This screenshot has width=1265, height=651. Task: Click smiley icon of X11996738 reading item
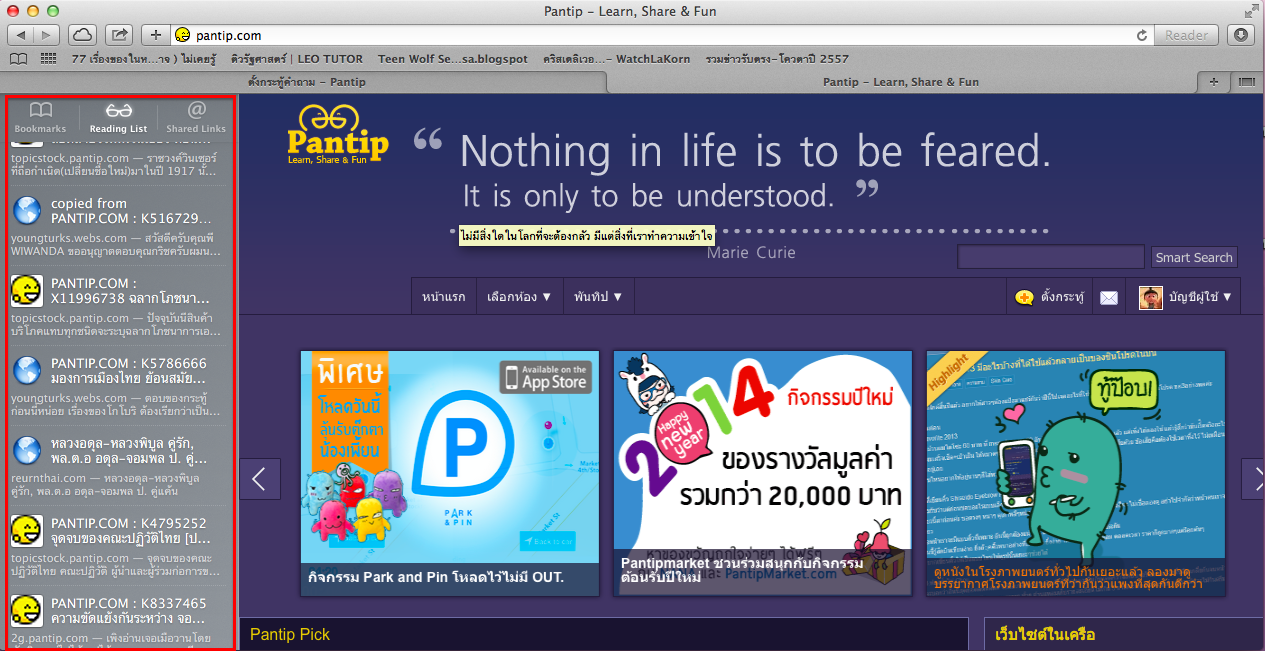click(x=26, y=291)
